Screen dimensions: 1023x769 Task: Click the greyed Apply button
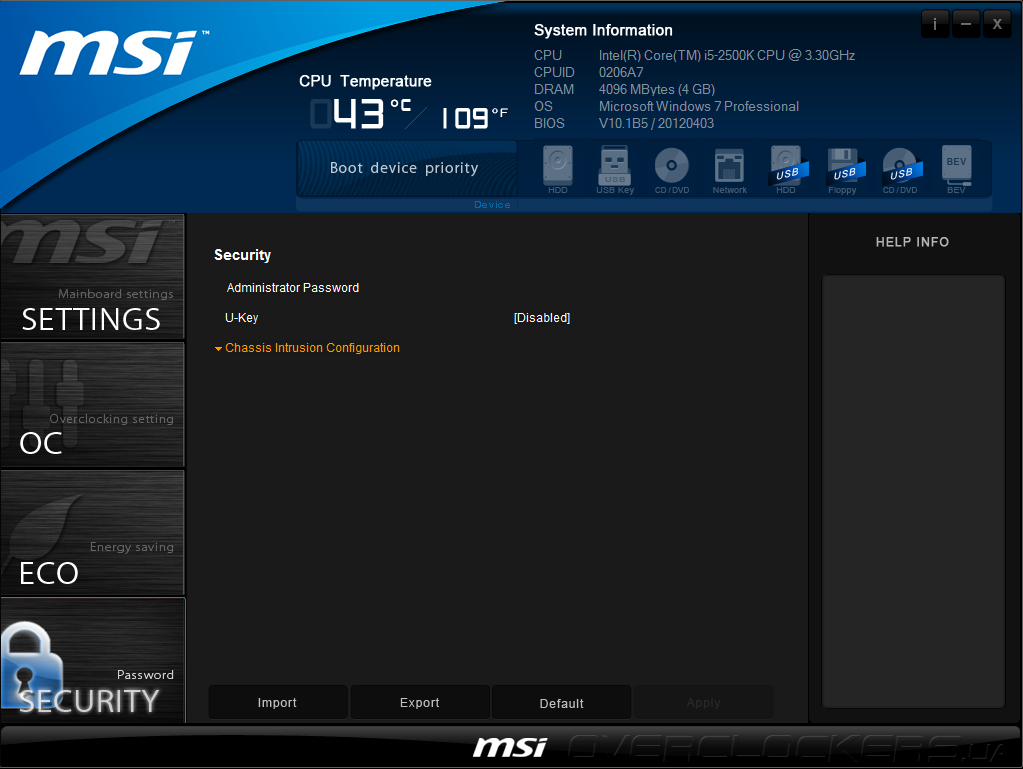point(703,702)
